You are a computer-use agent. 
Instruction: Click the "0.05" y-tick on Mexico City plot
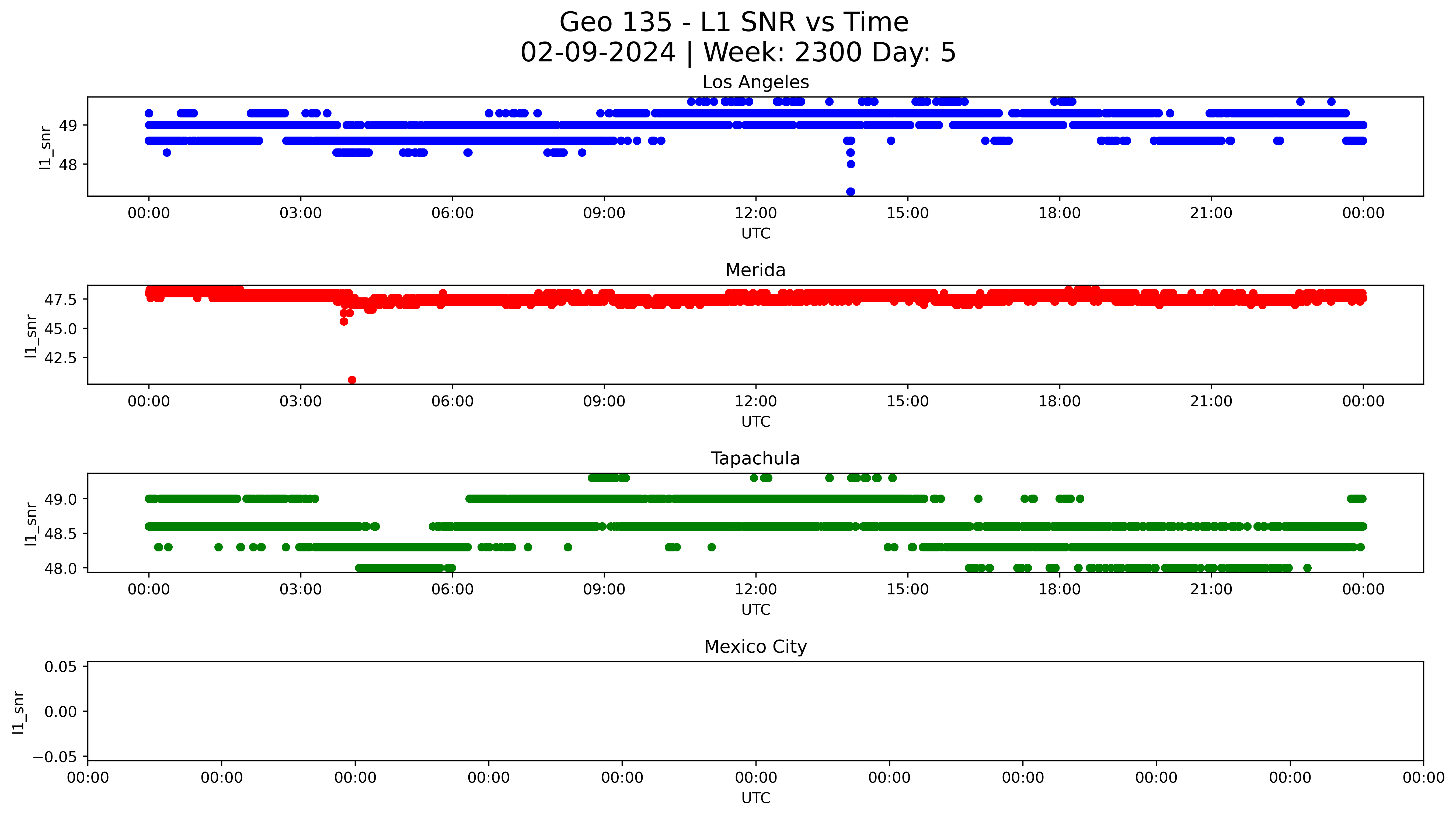(x=61, y=667)
